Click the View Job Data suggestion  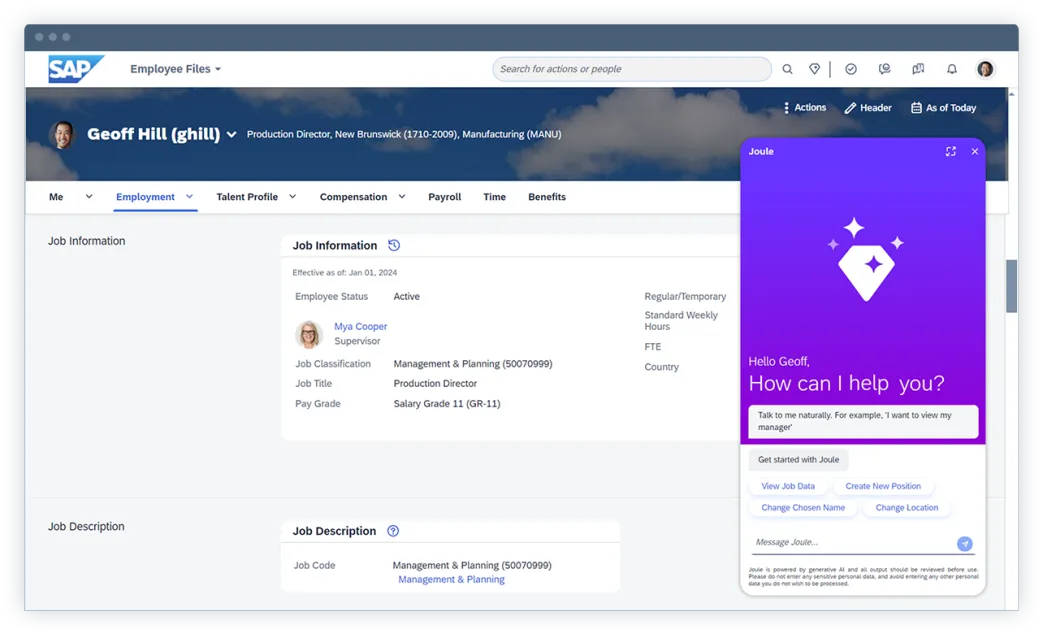pos(788,486)
